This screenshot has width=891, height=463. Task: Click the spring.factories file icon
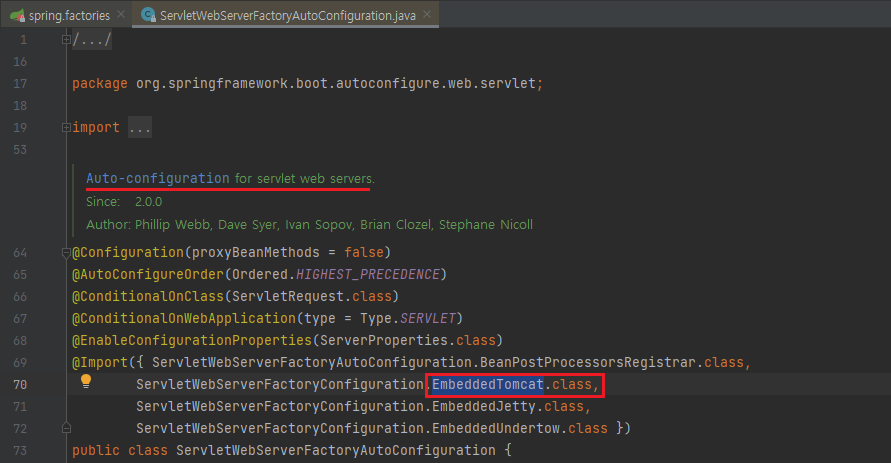(x=18, y=15)
